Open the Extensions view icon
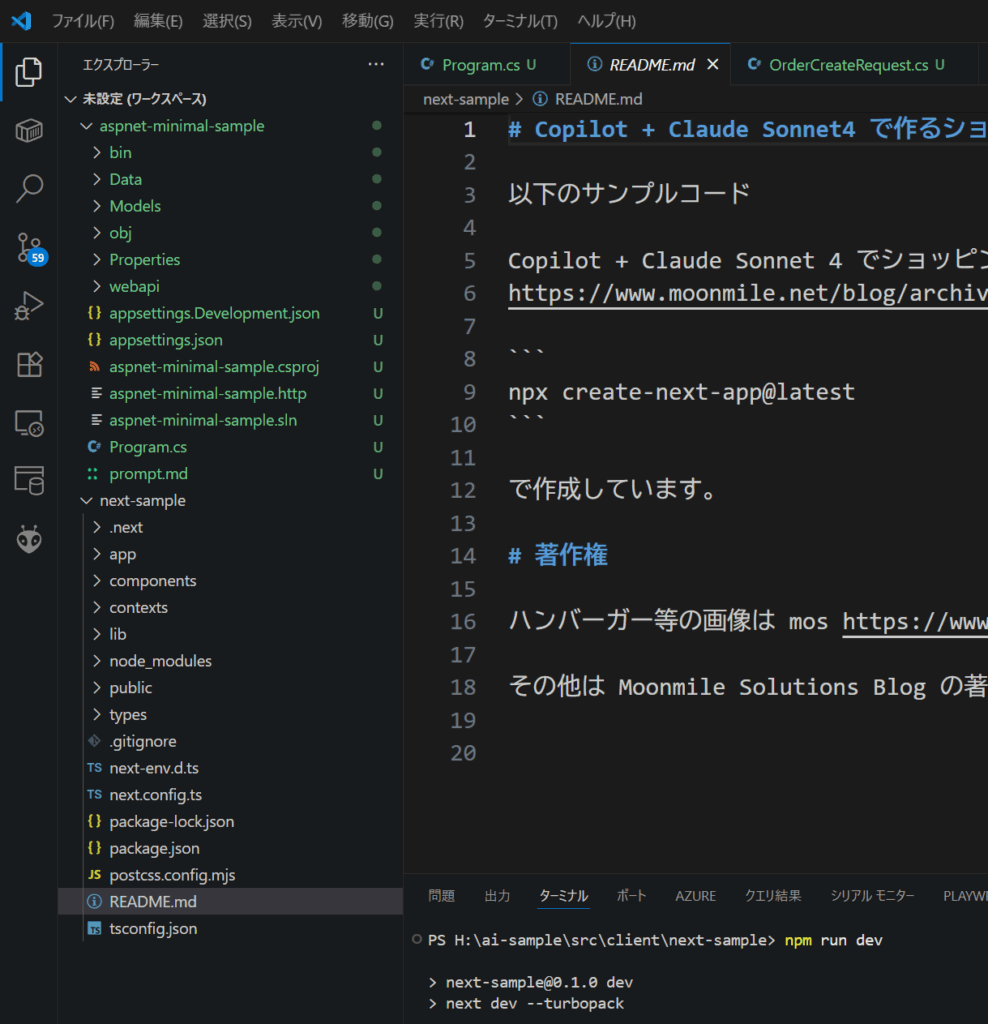The image size is (988, 1024). [x=29, y=364]
